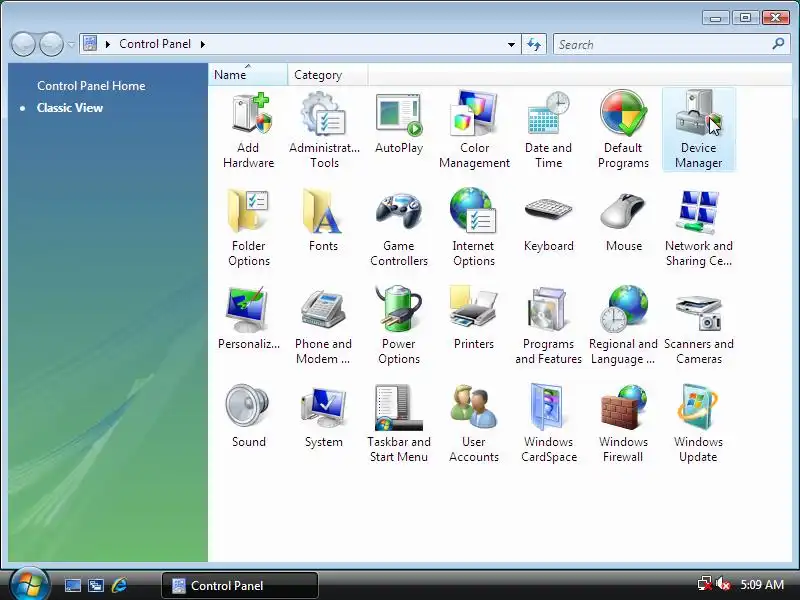Select Control Panel taskbar button
800x600 pixels.
pyautogui.click(x=240, y=585)
